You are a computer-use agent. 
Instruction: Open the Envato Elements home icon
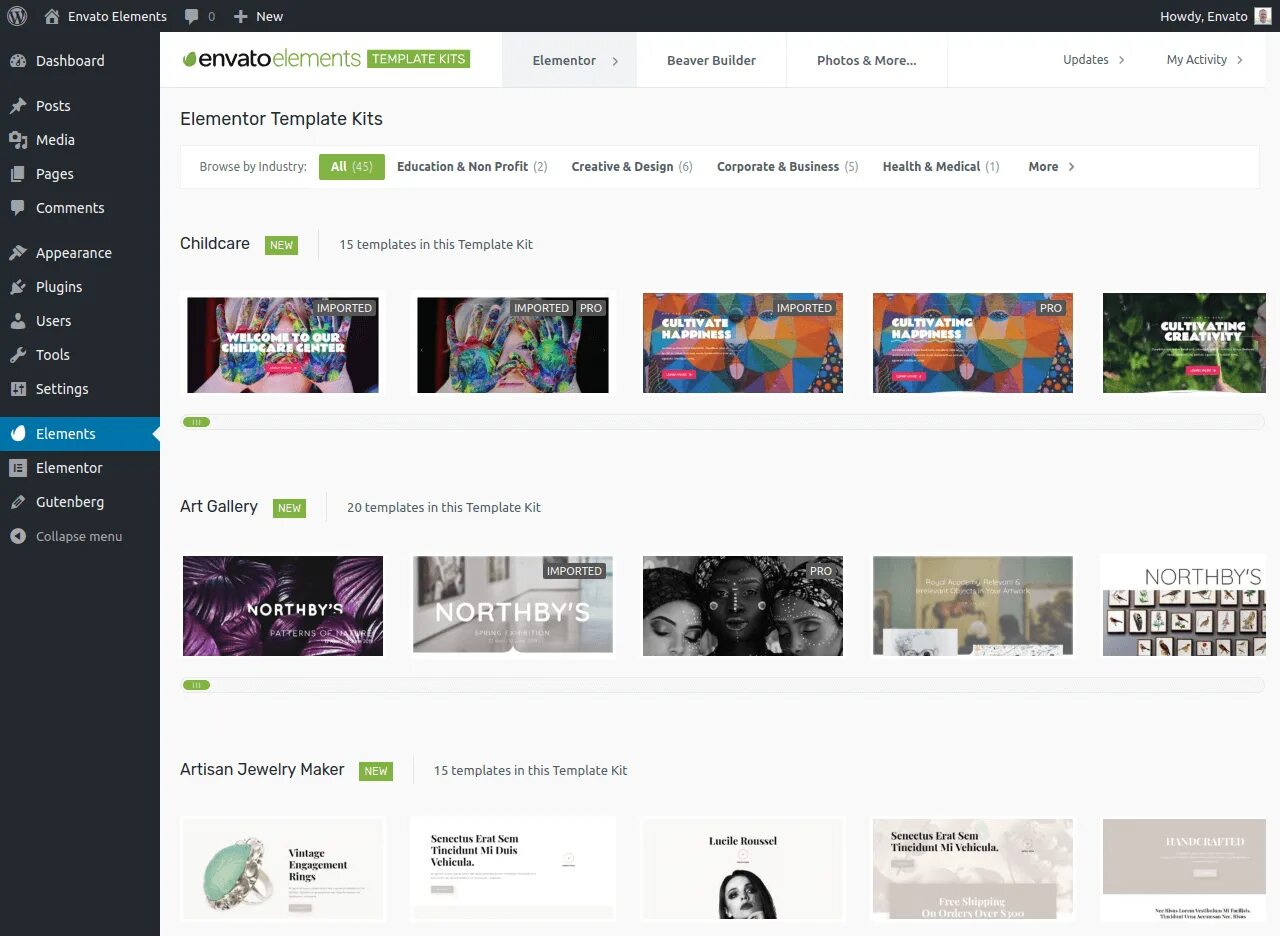tap(52, 16)
